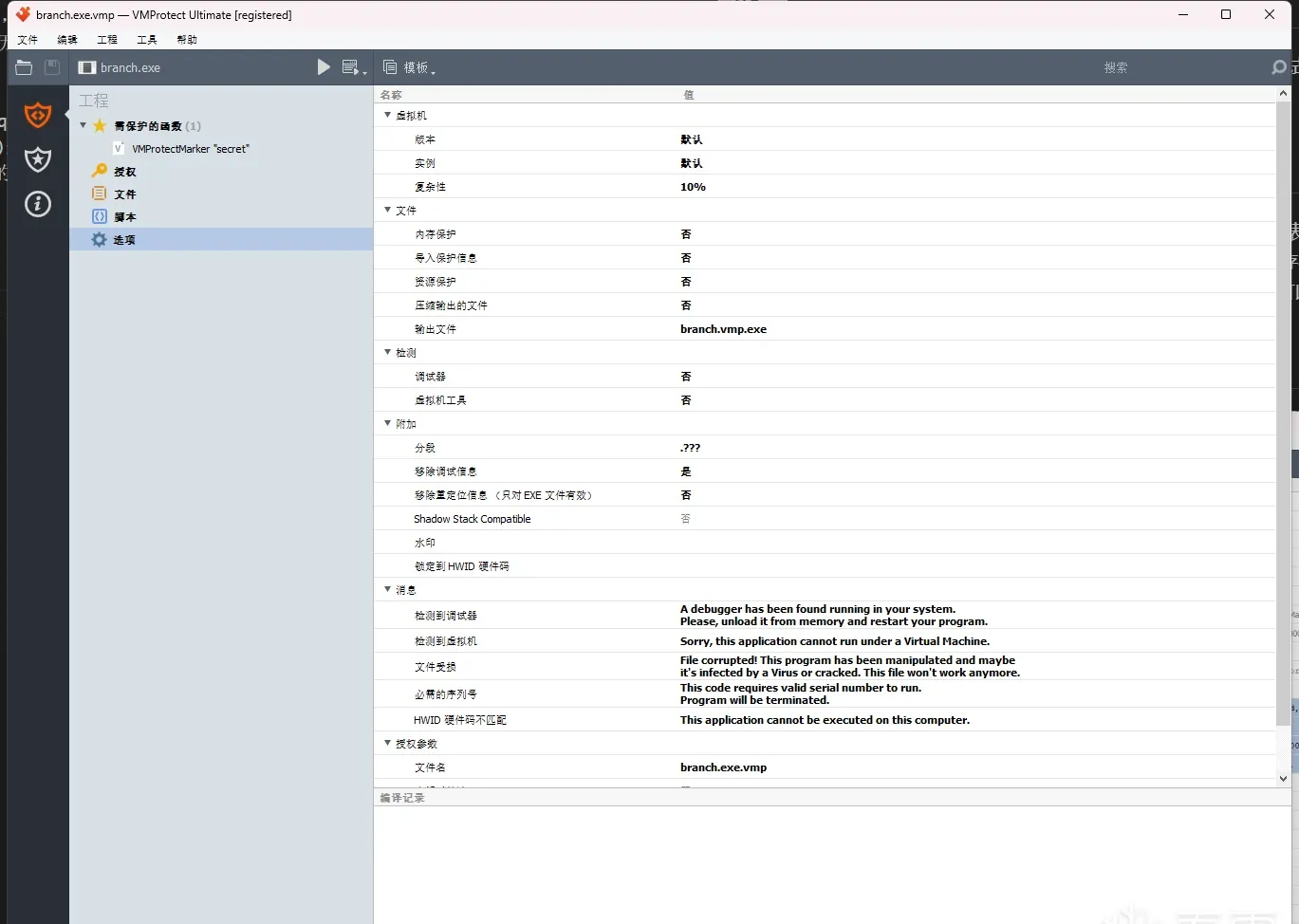This screenshot has height=924, width=1299.
Task: Click the 分段 value .???
Action: [690, 448]
